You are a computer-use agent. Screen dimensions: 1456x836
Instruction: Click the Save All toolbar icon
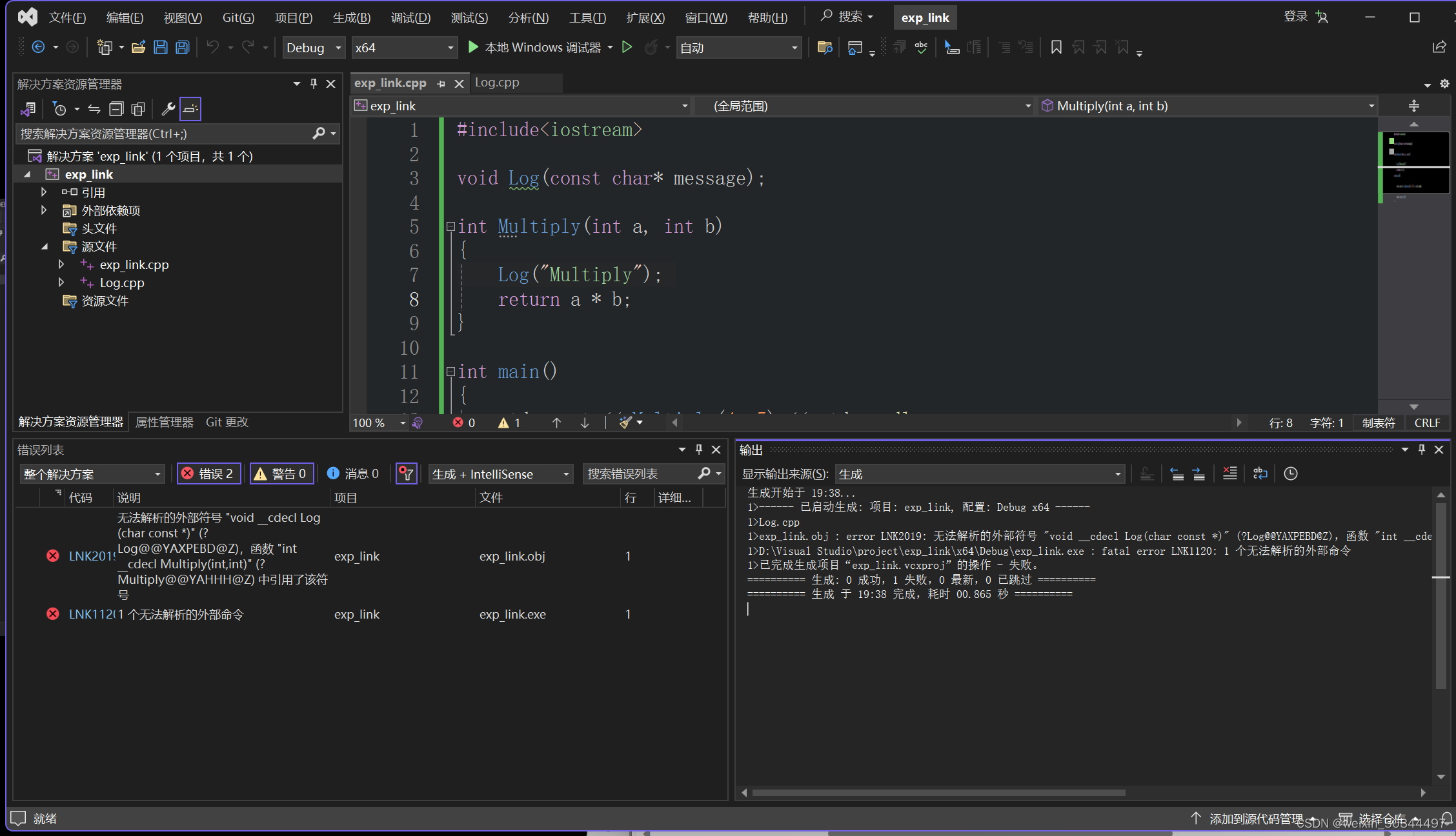[183, 47]
